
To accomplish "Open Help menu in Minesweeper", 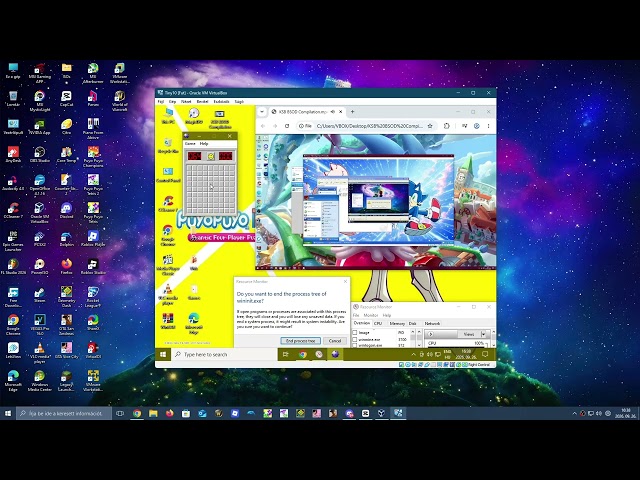I will 204,144.
